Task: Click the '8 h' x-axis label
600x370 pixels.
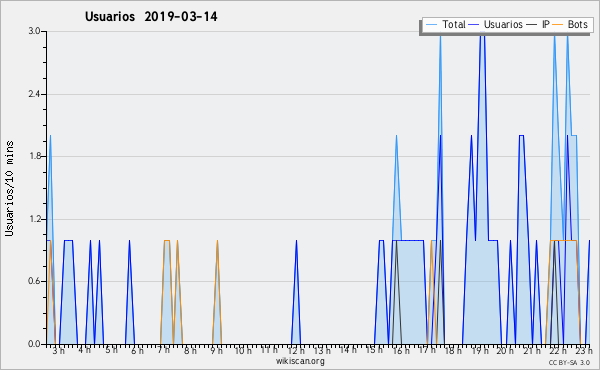Action: (190, 351)
